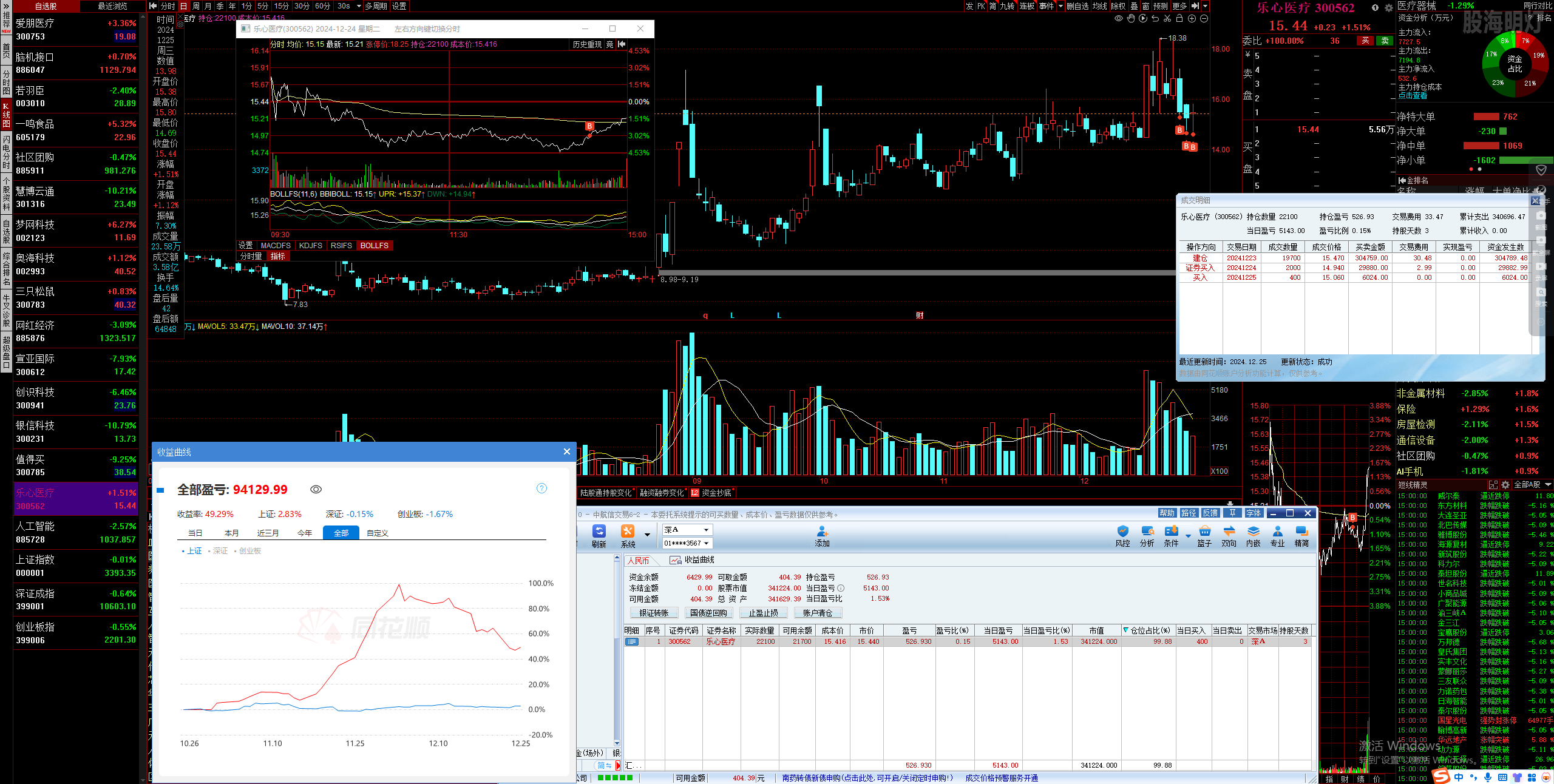Select the 近三月 tab in profit curve
1554x784 pixels.
[x=268, y=533]
